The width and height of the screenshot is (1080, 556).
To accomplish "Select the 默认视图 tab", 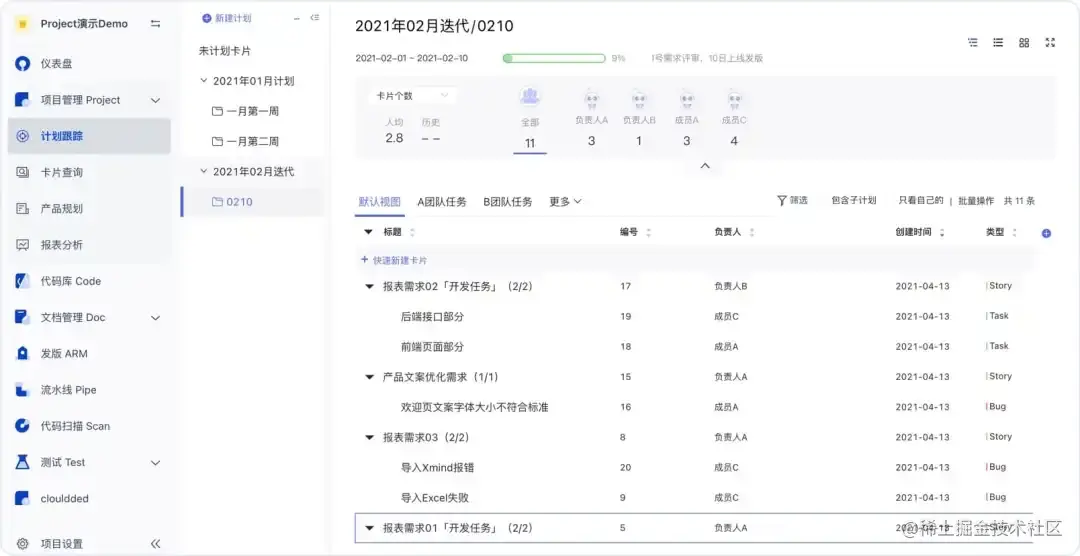I will (380, 202).
